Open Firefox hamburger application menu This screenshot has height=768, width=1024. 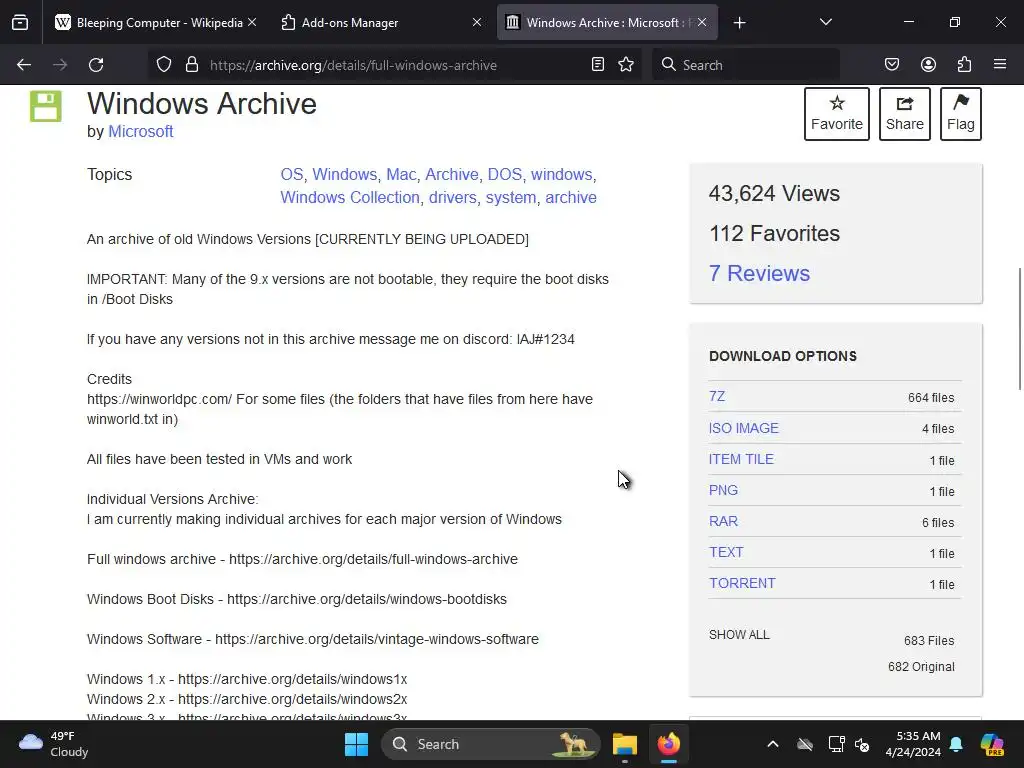point(1000,64)
